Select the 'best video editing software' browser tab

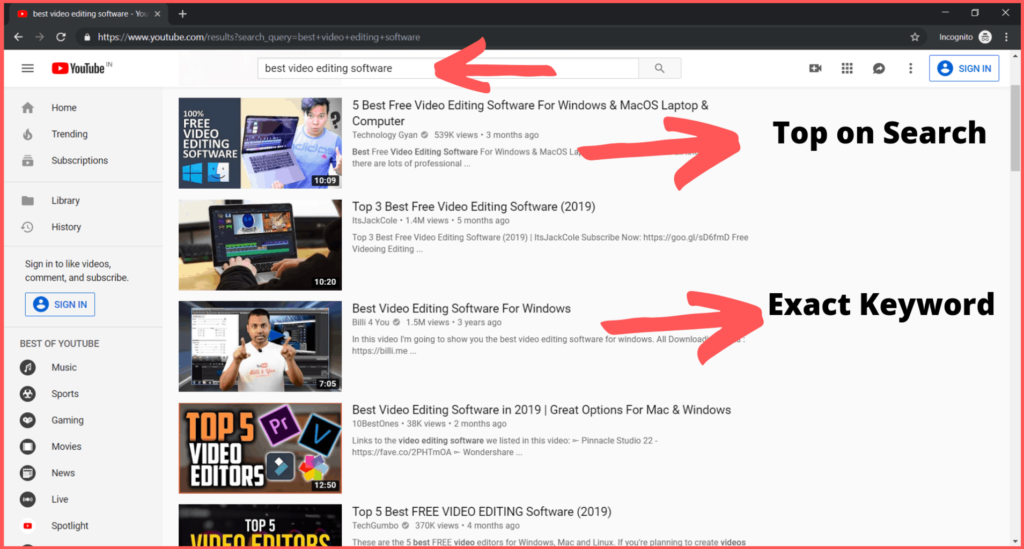[89, 14]
